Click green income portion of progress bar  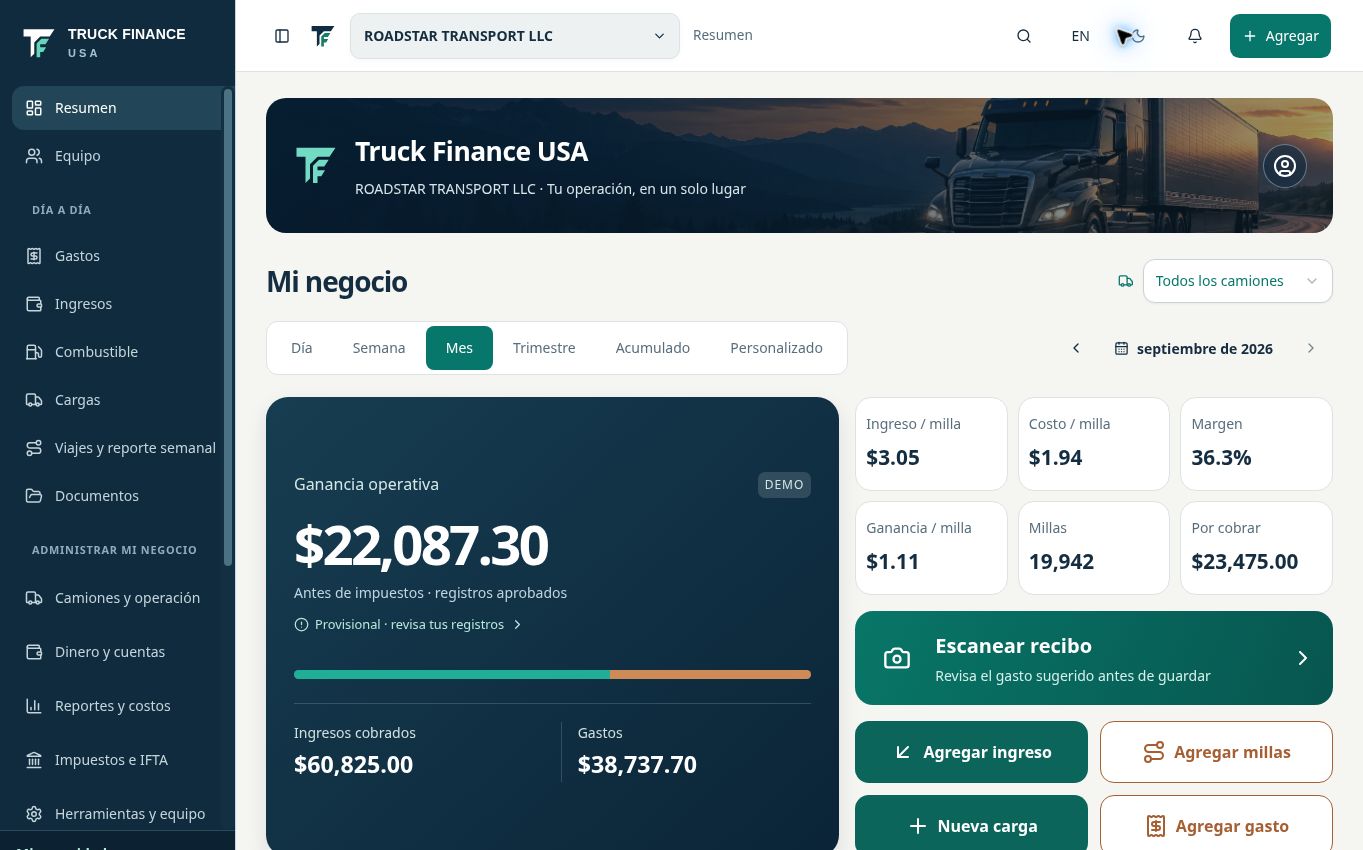(452, 675)
